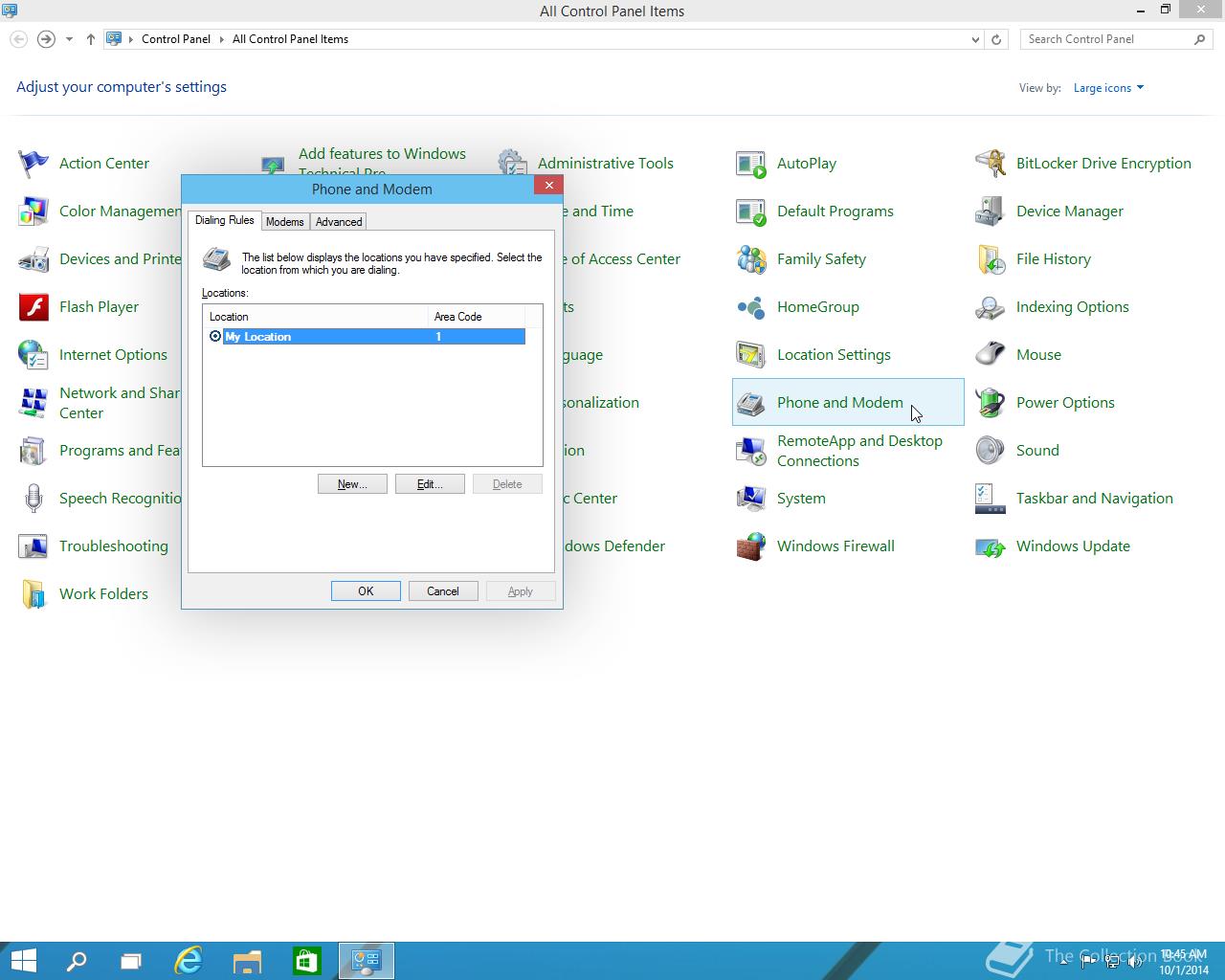Select the My Location radio button
This screenshot has width=1225, height=980.
pyautogui.click(x=215, y=337)
